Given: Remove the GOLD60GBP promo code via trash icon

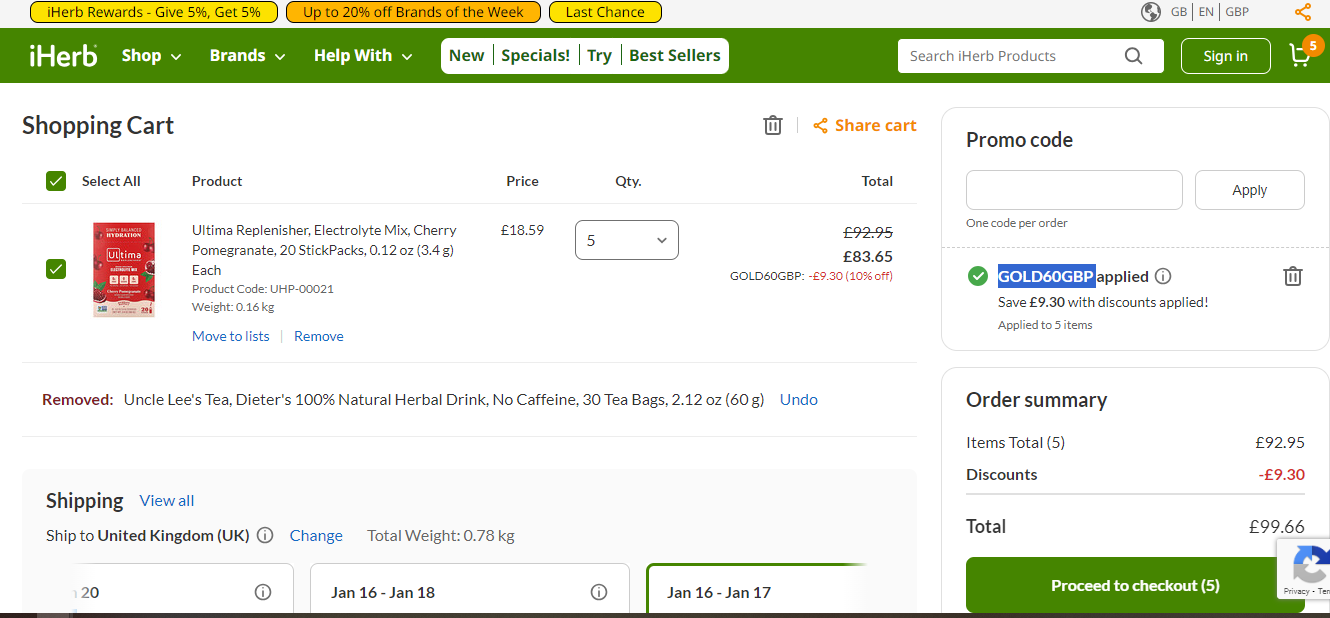Looking at the screenshot, I should 1293,276.
